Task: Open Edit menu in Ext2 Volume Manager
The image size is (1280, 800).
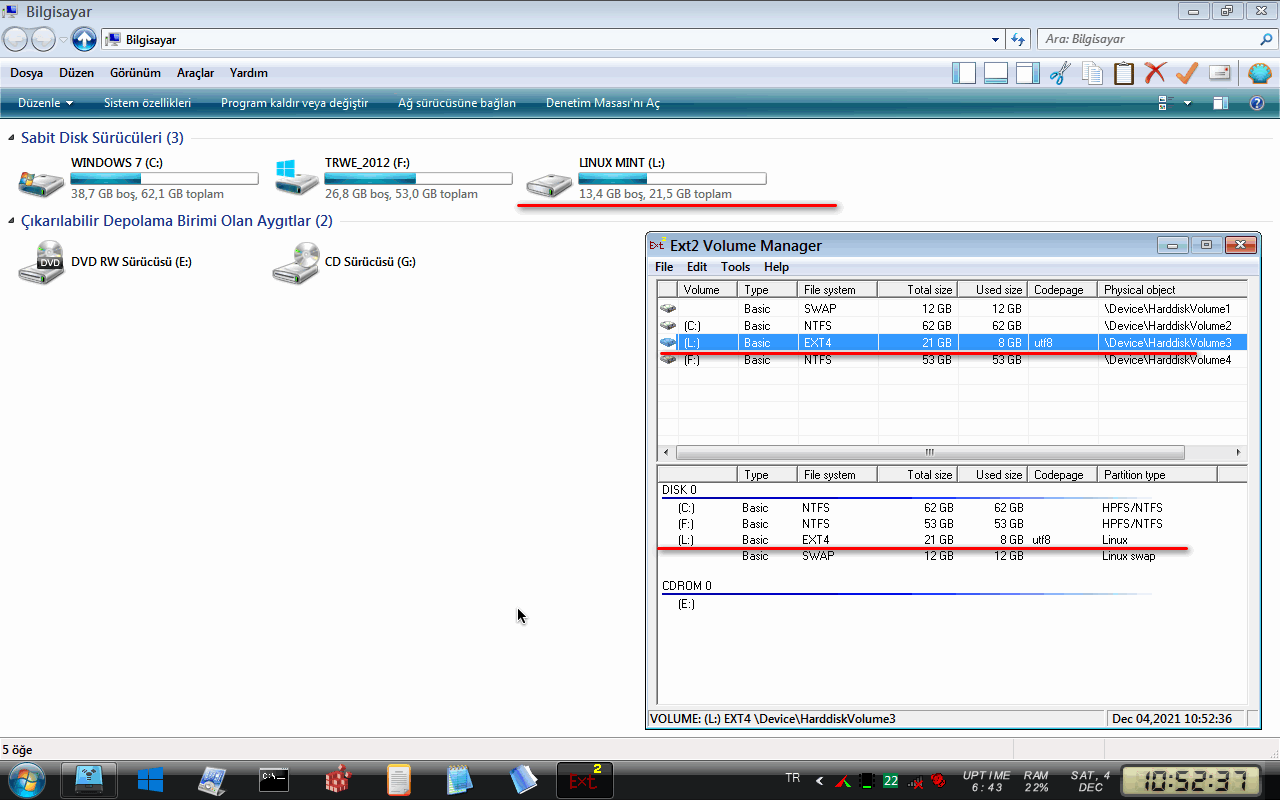Action: pyautogui.click(x=697, y=267)
